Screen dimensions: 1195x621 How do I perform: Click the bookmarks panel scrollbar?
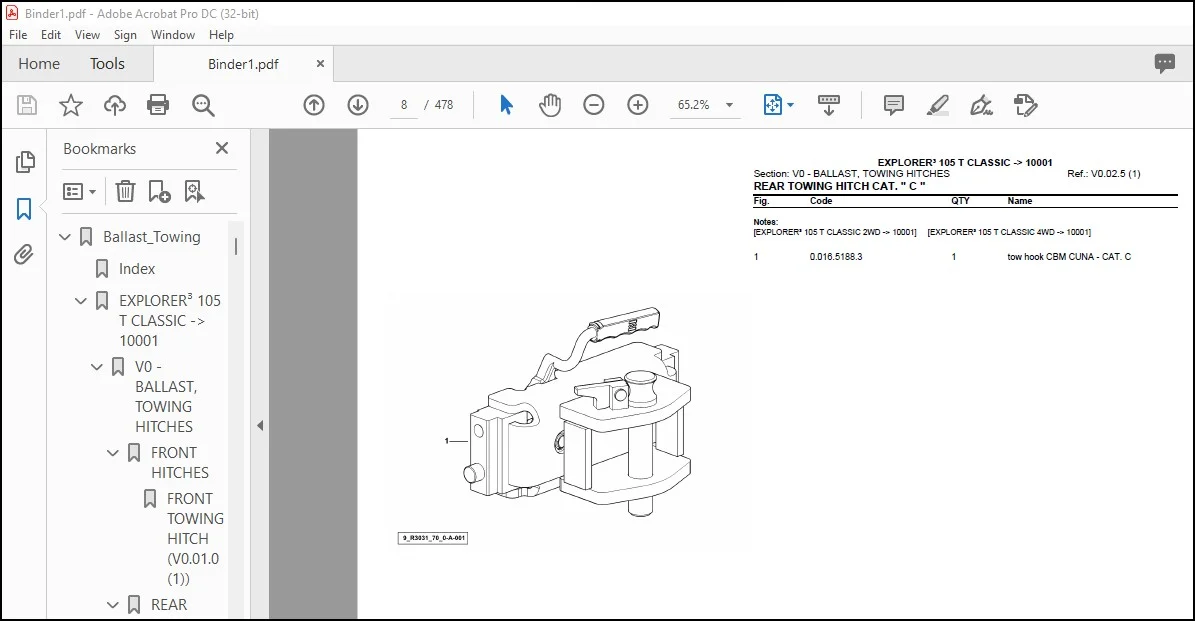(236, 246)
